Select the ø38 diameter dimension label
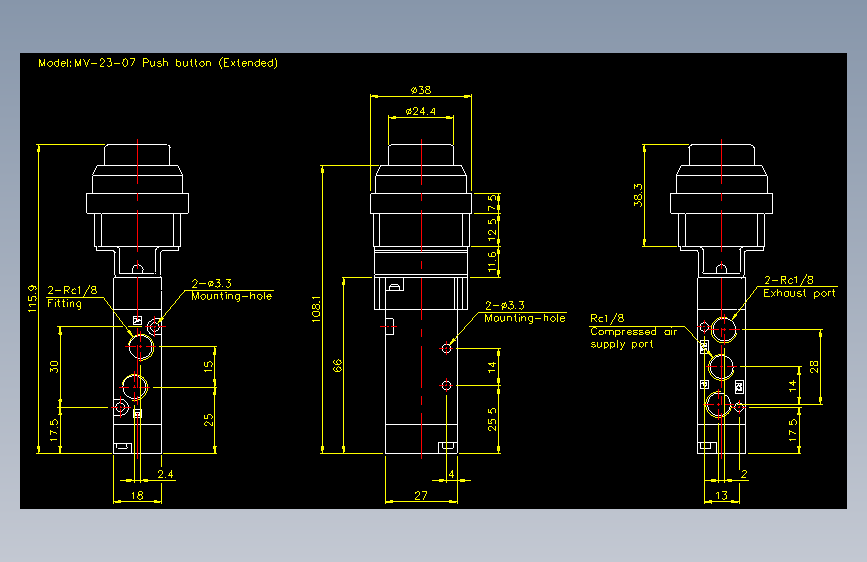Image resolution: width=867 pixels, height=562 pixels. [421, 90]
